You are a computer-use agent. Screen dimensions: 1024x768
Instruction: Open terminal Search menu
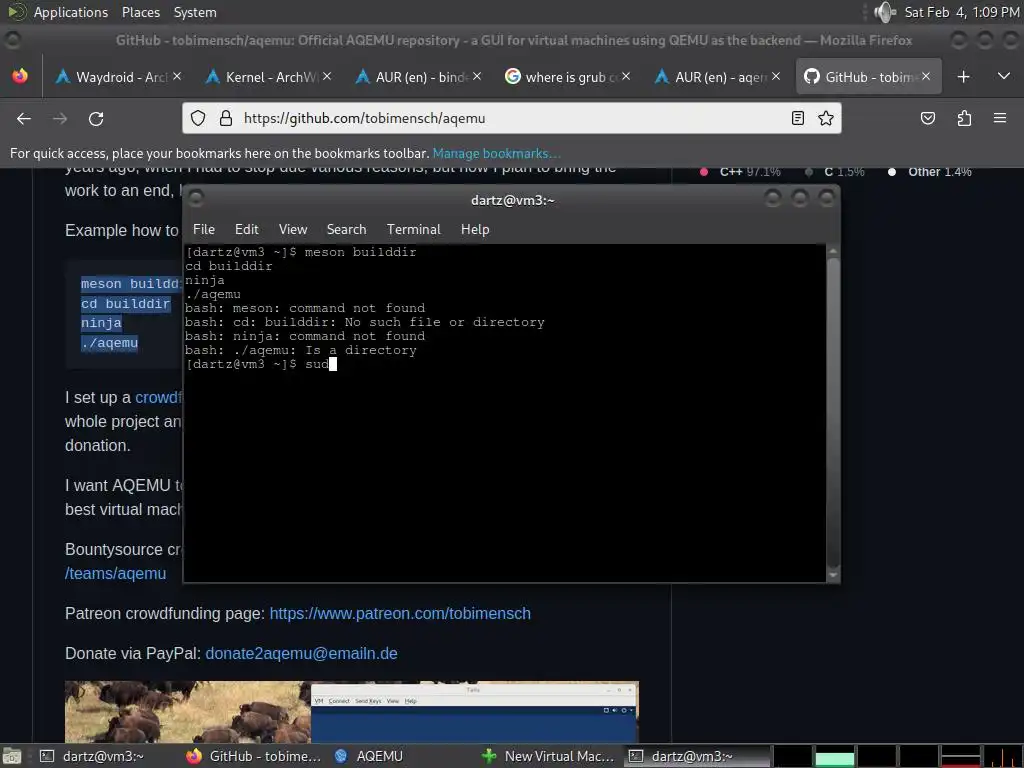point(346,229)
